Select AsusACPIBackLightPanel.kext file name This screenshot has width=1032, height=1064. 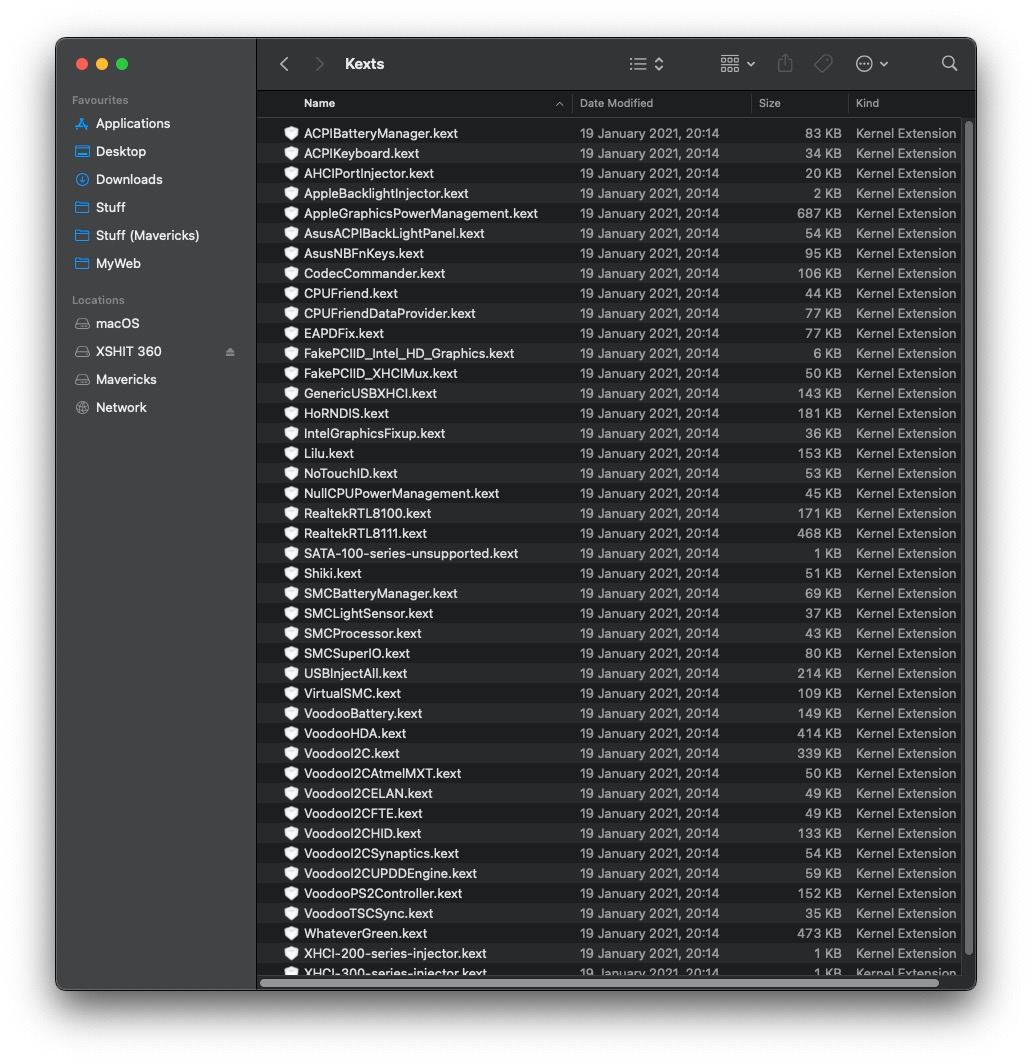394,233
